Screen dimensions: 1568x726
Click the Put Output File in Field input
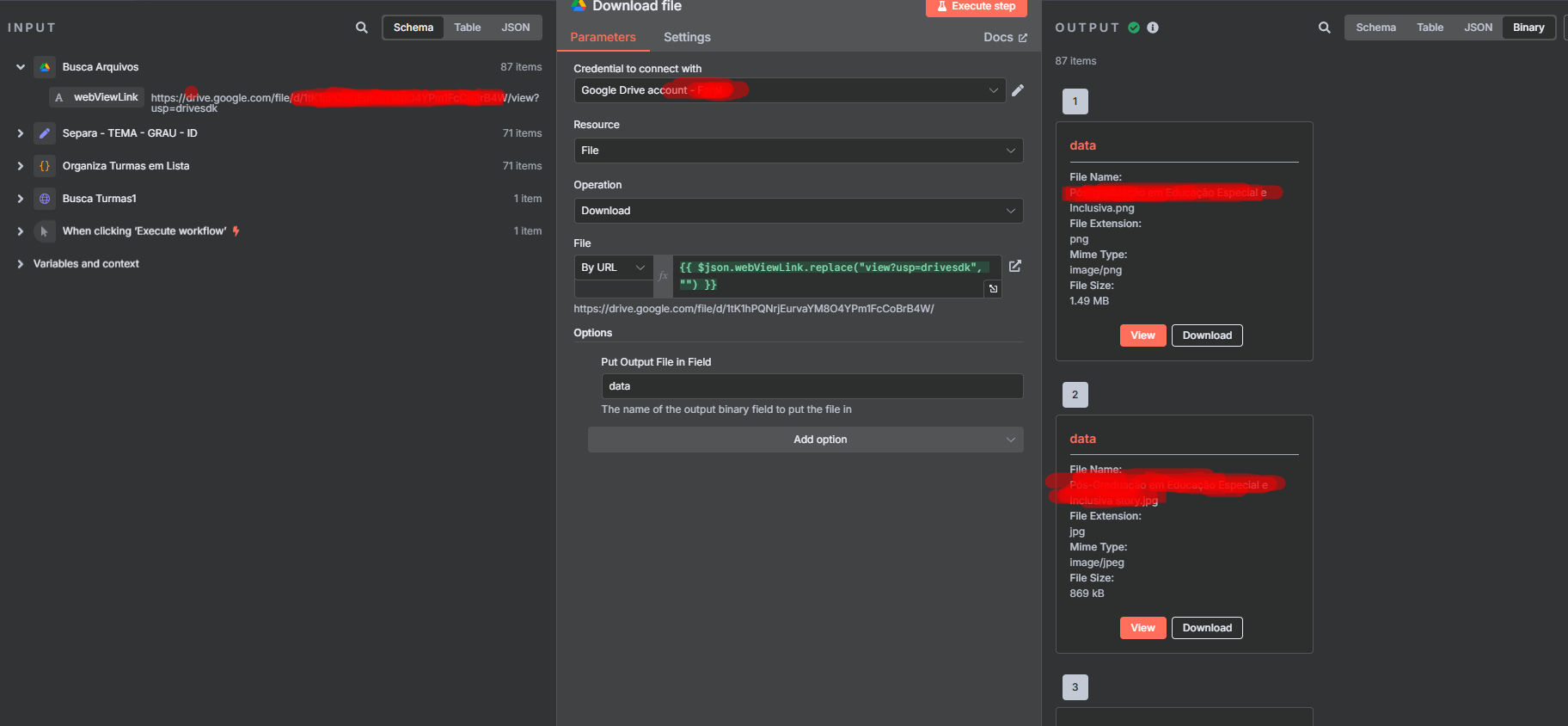coord(812,386)
